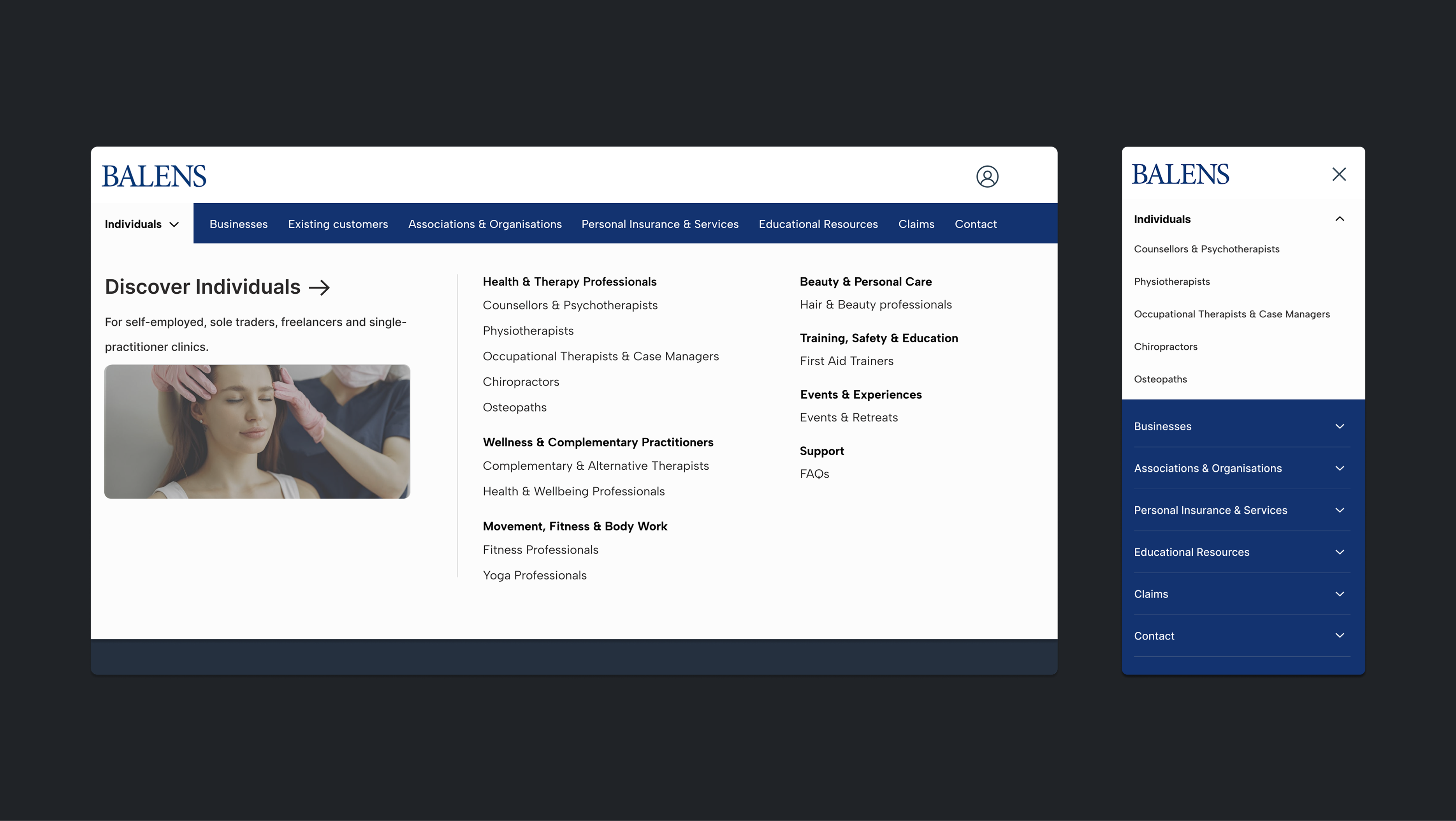Open the Claims navigation item
Image resolution: width=1456 pixels, height=821 pixels.
click(916, 224)
